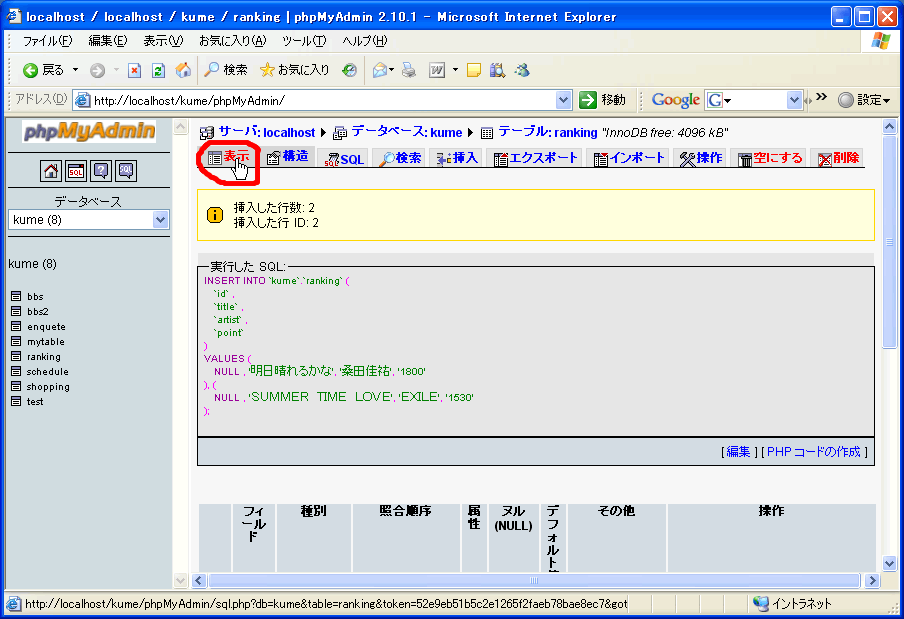Open the SQL documentation icon in sidebar
Image resolution: width=904 pixels, height=619 pixels.
126,171
